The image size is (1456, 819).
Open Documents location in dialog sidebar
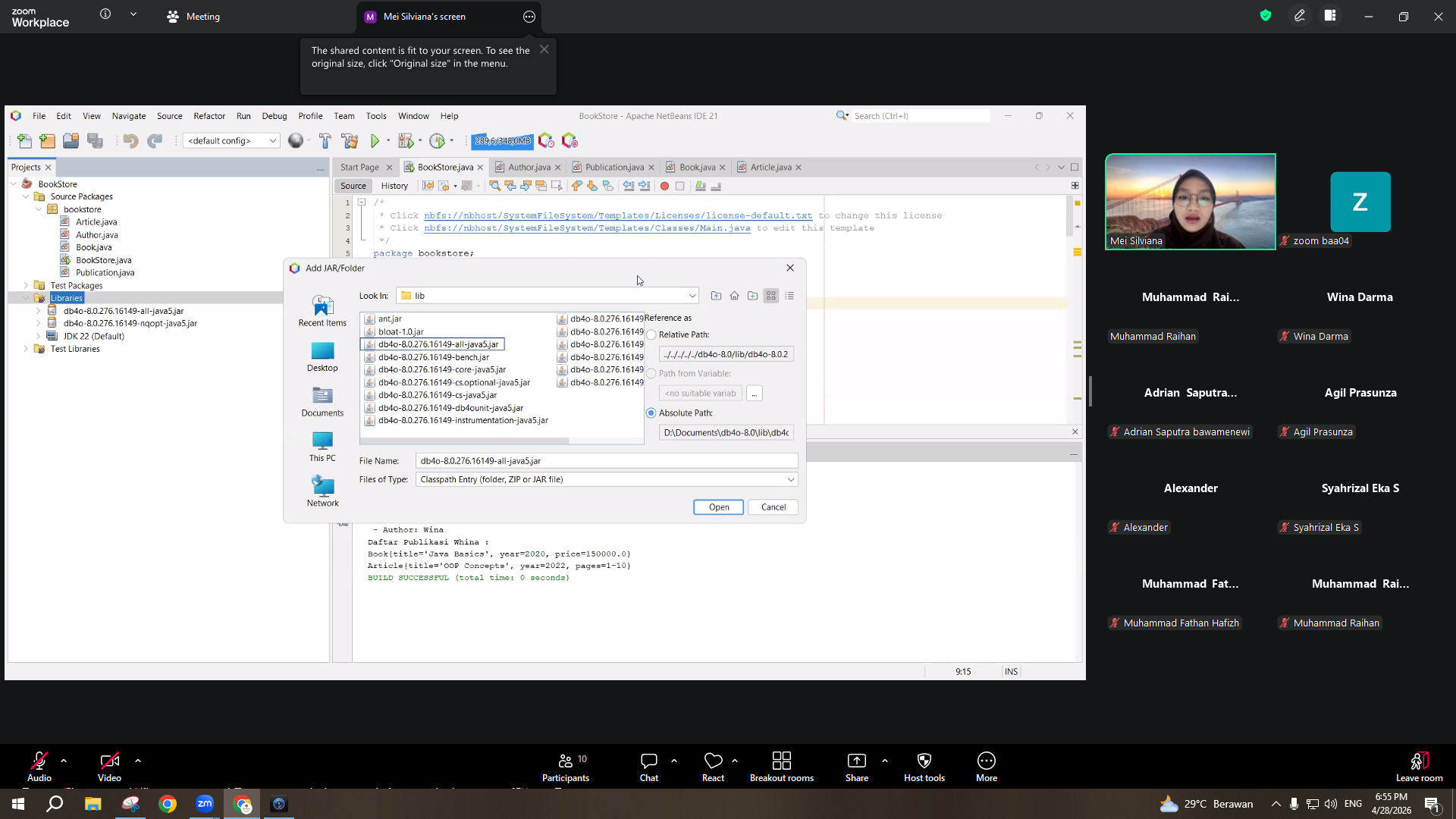point(322,402)
